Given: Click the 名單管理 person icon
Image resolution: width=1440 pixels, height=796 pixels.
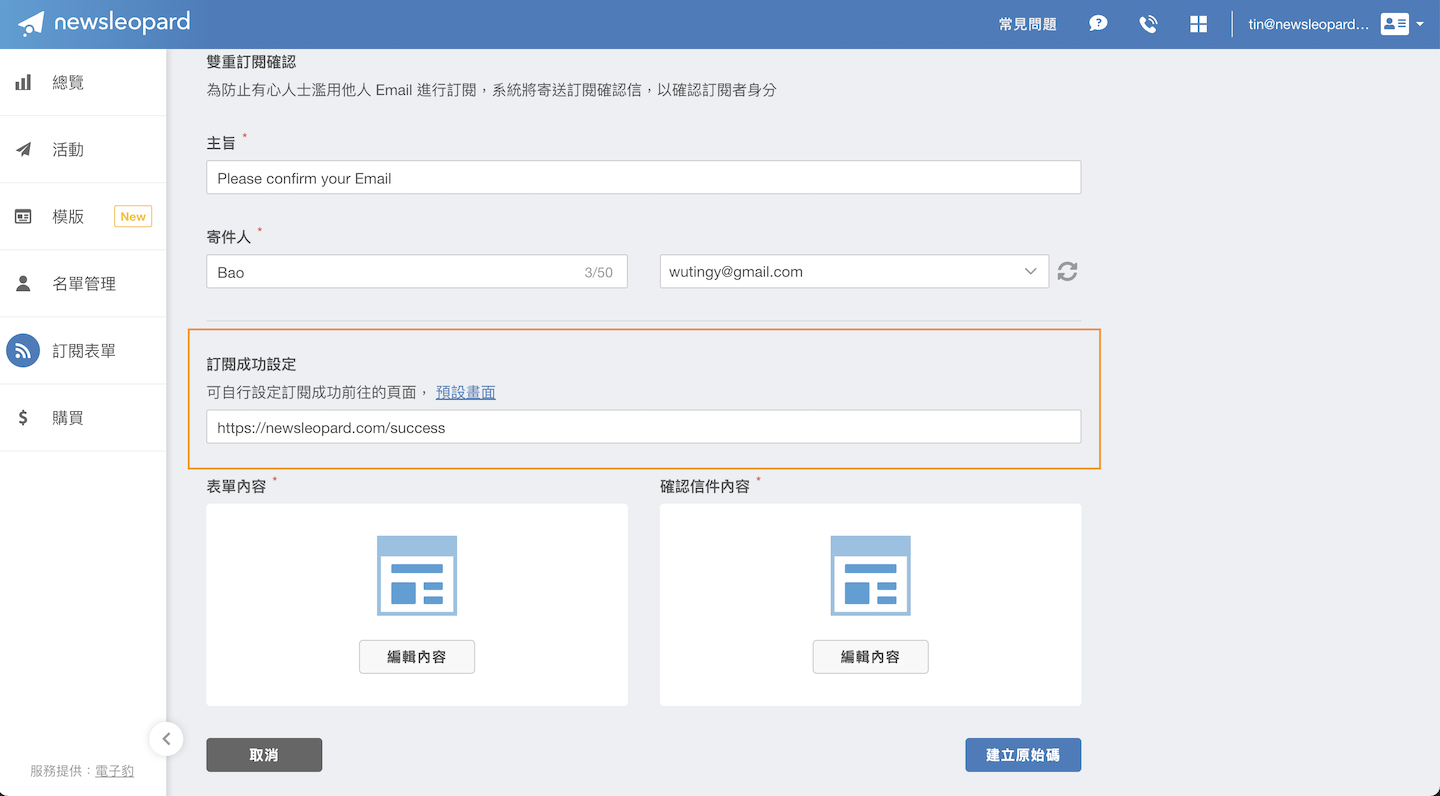Looking at the screenshot, I should [x=23, y=284].
